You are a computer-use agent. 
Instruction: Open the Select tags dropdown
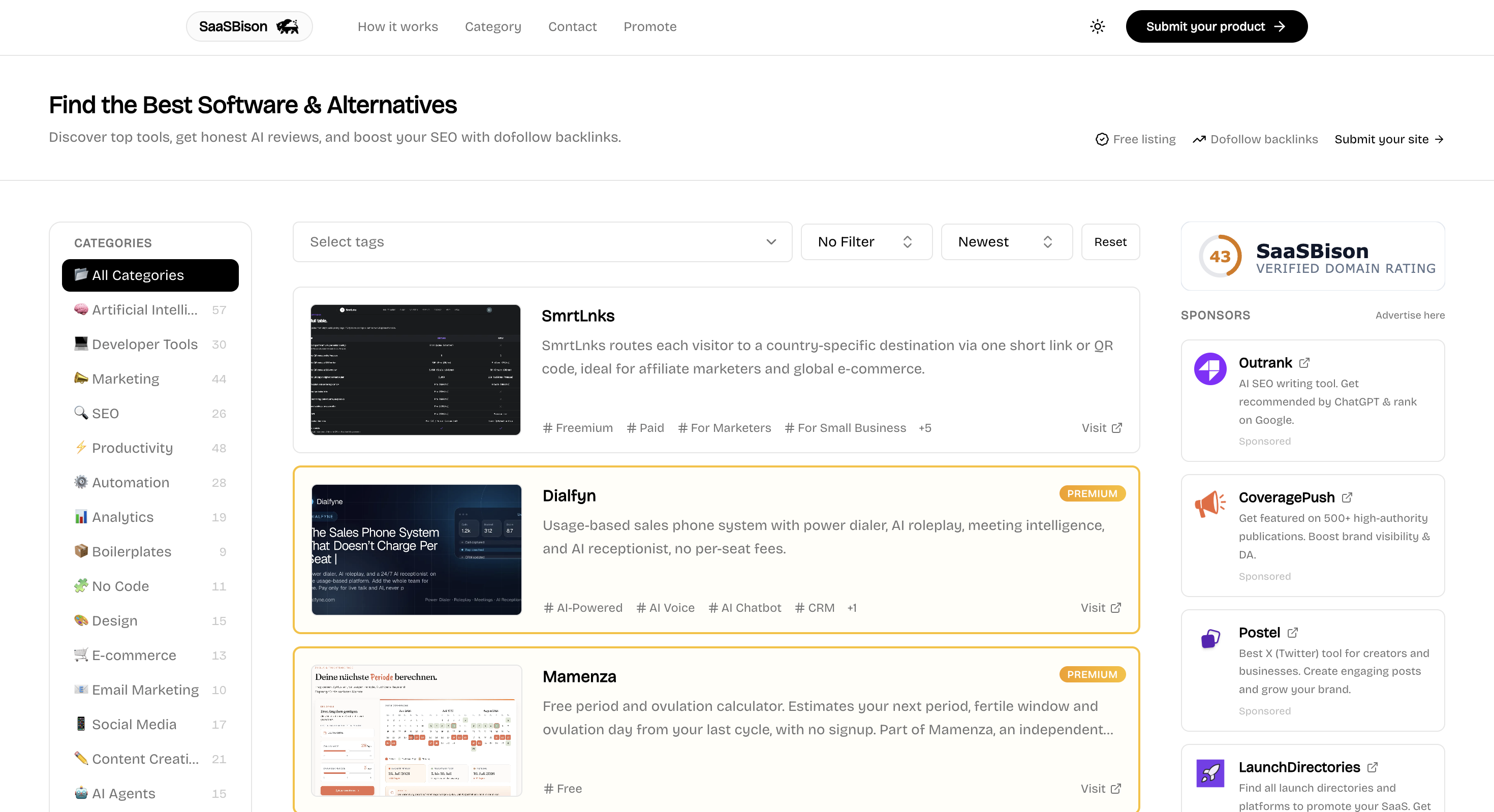[x=542, y=242]
